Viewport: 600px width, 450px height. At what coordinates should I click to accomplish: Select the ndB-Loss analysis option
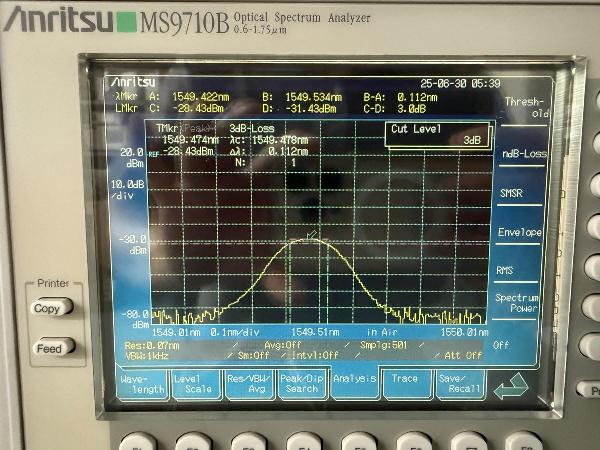pos(524,154)
